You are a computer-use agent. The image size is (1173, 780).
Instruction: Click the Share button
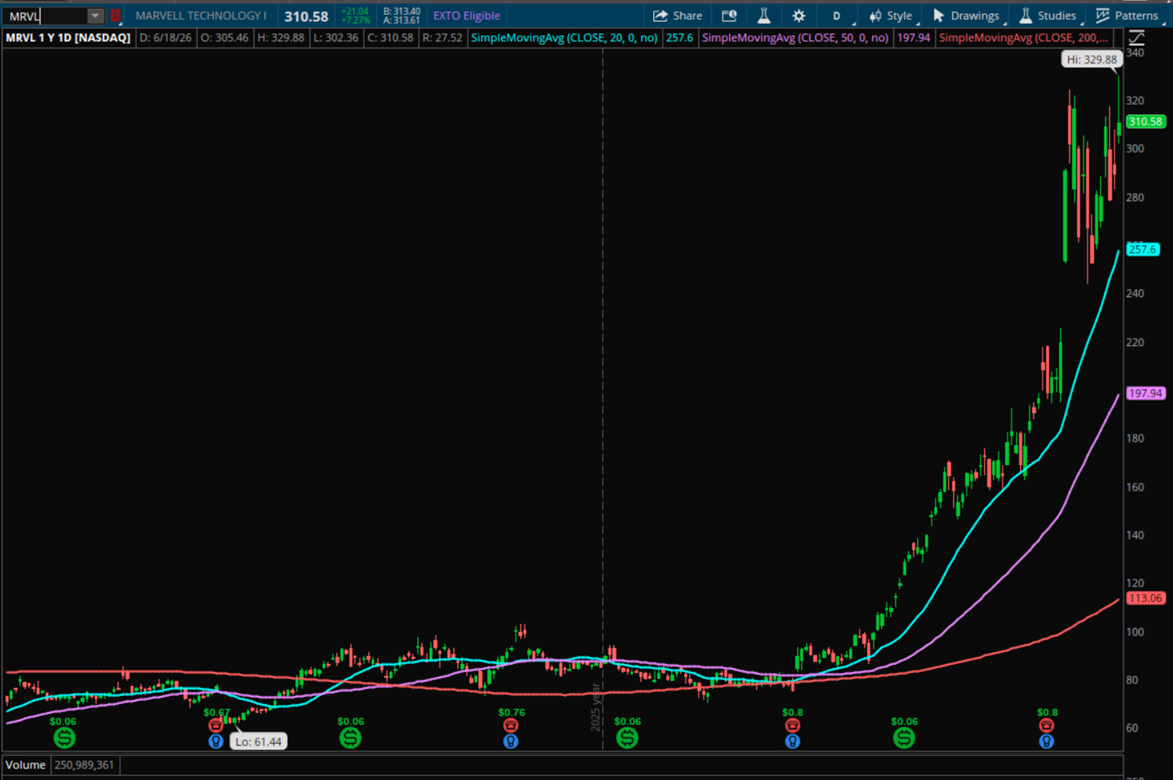[678, 16]
